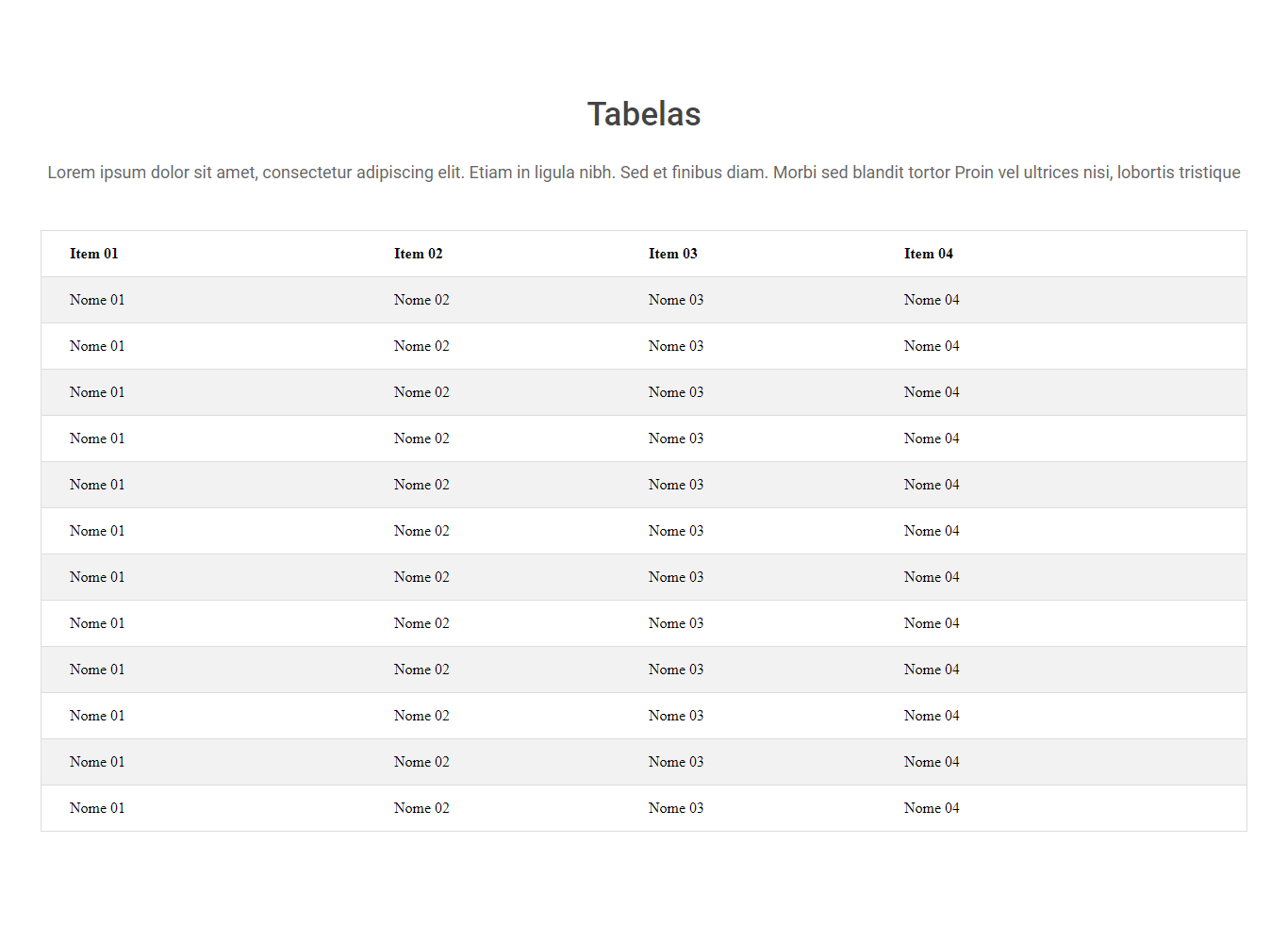Select the Item 04 column header
This screenshot has height=926, width=1288.
click(929, 254)
